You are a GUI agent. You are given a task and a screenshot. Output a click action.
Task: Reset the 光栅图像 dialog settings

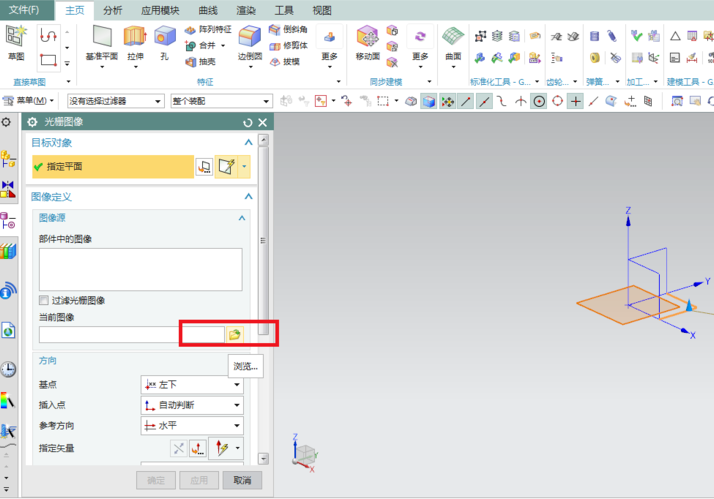click(248, 122)
